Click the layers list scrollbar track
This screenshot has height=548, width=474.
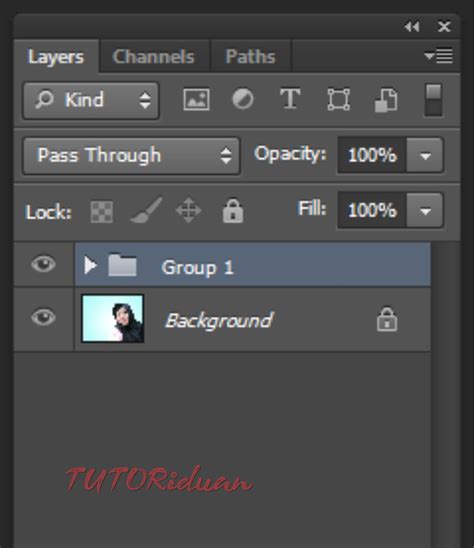(445, 395)
